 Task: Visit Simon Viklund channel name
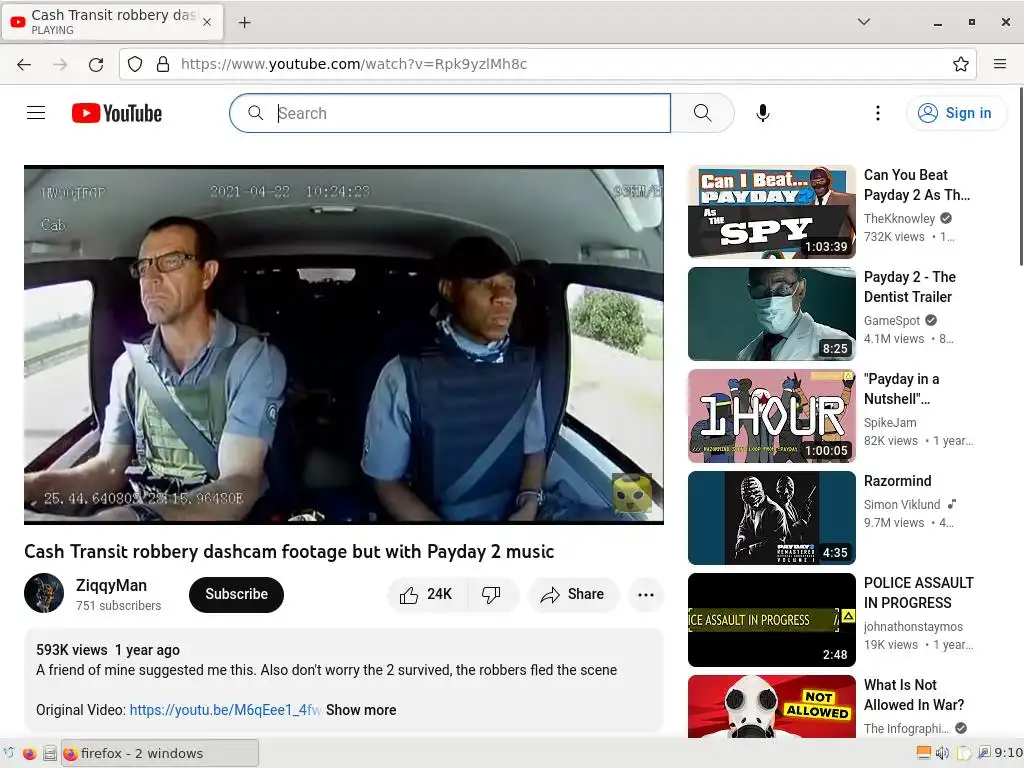pos(902,504)
